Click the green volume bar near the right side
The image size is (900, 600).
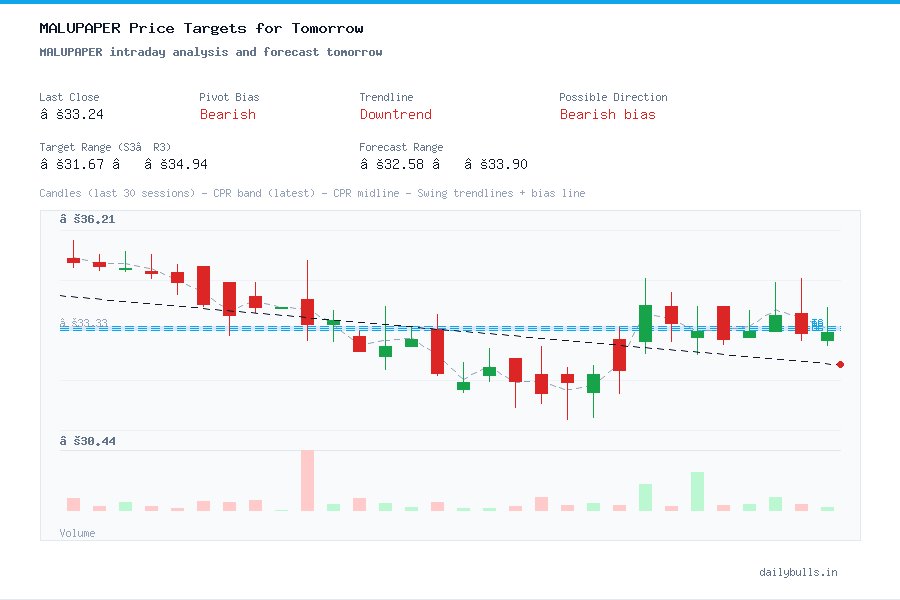click(x=697, y=490)
